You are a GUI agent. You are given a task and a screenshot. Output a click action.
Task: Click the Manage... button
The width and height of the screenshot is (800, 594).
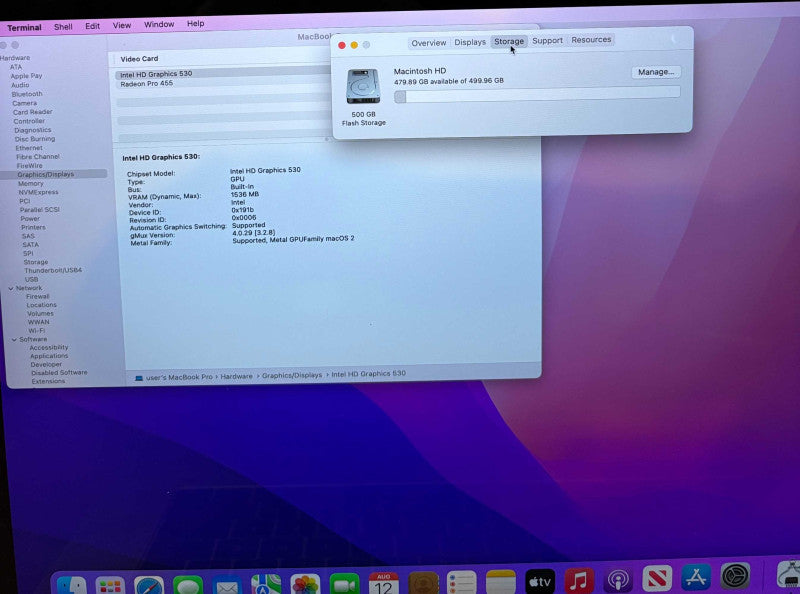[656, 72]
